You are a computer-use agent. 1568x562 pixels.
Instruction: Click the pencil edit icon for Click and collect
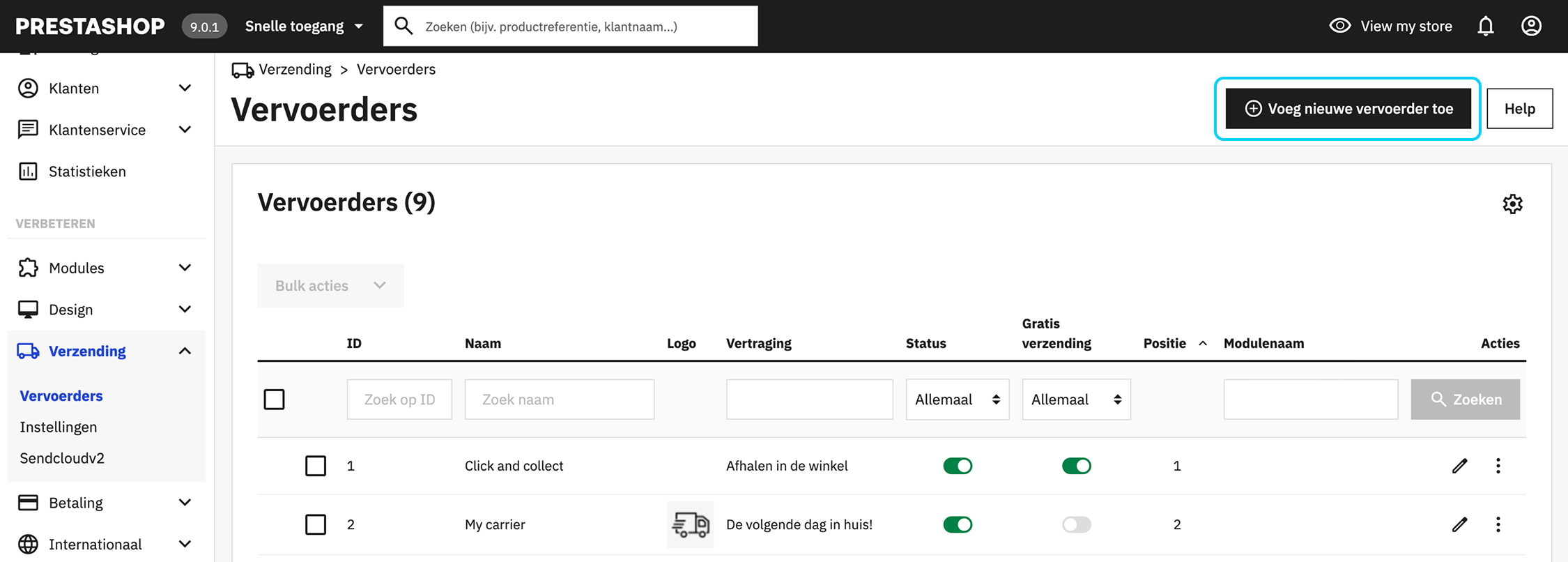pyautogui.click(x=1459, y=466)
